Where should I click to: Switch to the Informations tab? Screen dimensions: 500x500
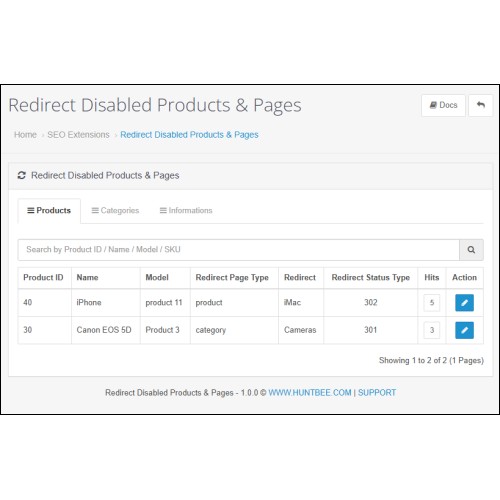point(186,211)
